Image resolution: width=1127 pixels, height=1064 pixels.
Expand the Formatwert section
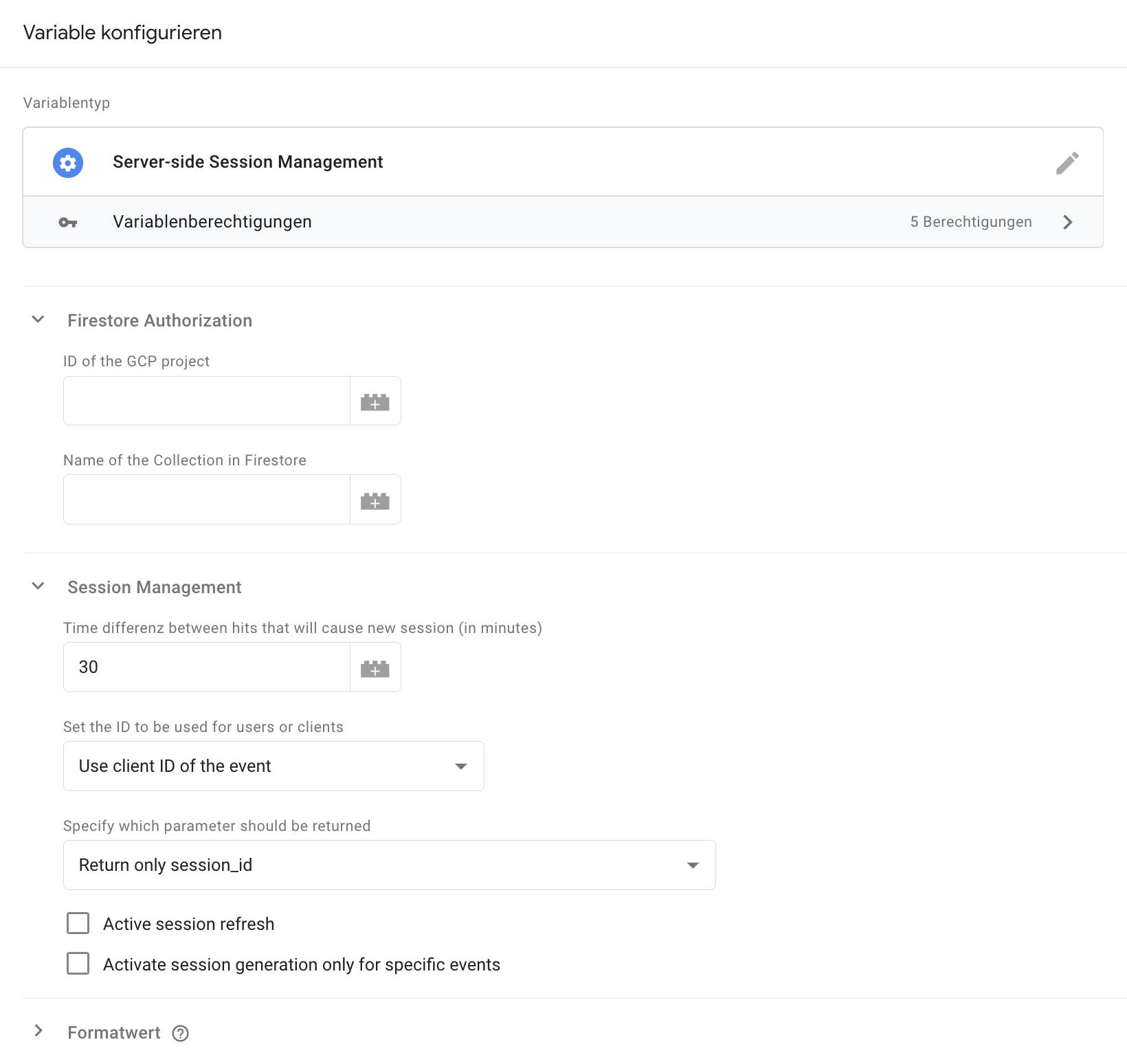pyautogui.click(x=38, y=1032)
